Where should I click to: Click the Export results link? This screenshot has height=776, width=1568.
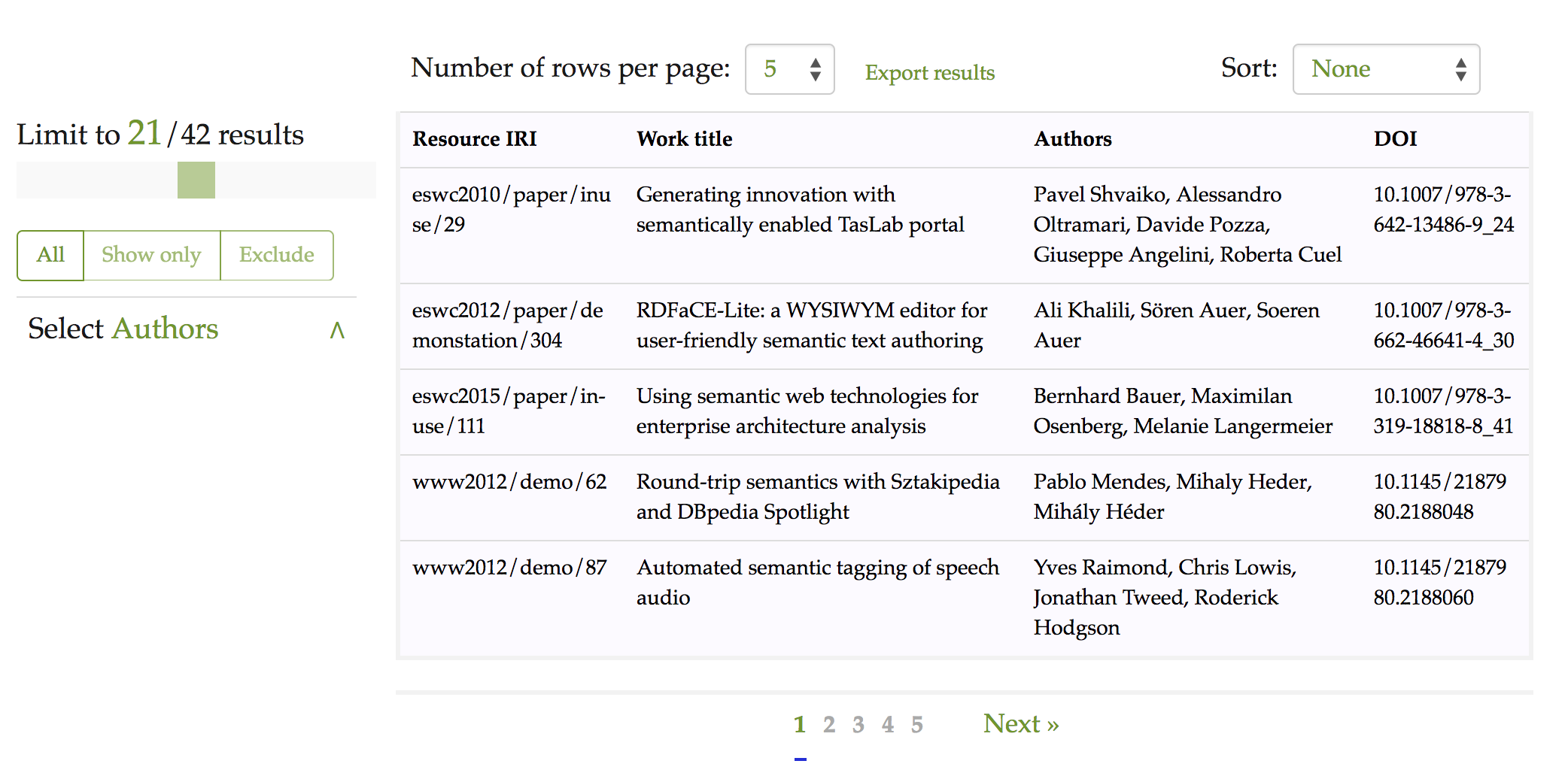(x=929, y=73)
